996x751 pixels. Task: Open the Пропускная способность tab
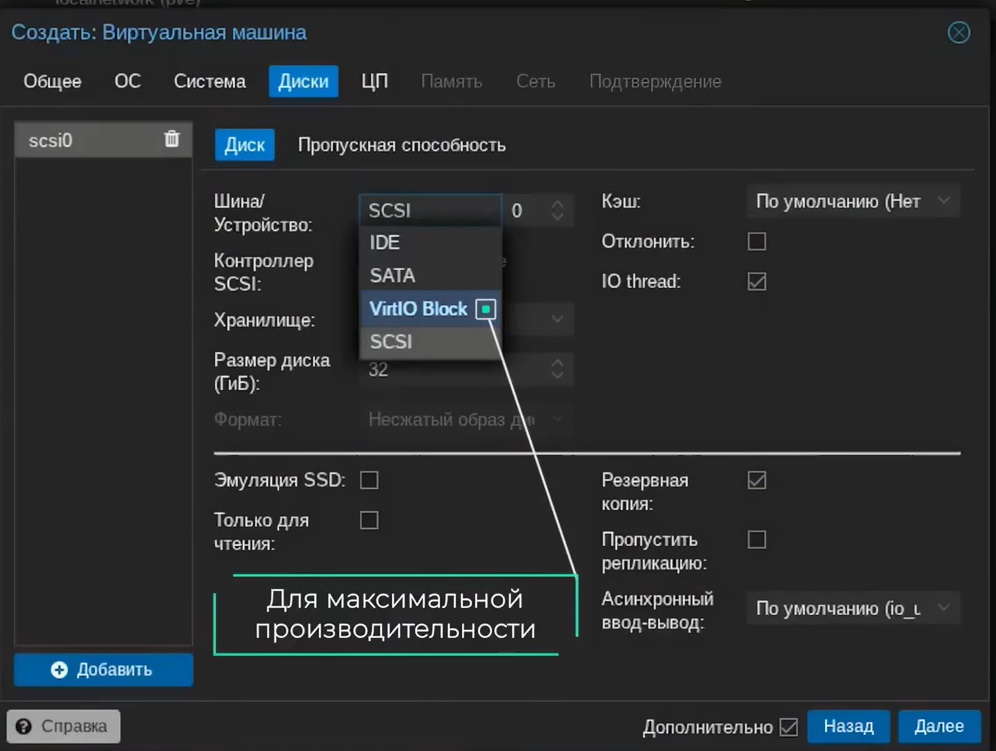(400, 144)
